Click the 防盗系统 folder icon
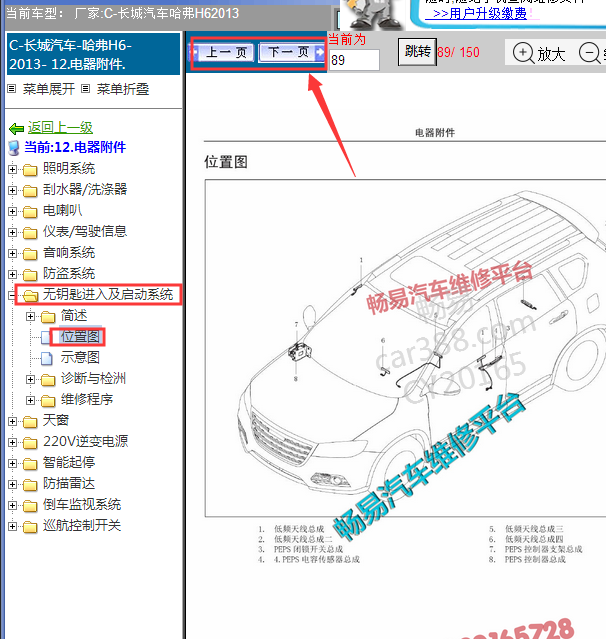The height and width of the screenshot is (639, 606). [x=30, y=274]
